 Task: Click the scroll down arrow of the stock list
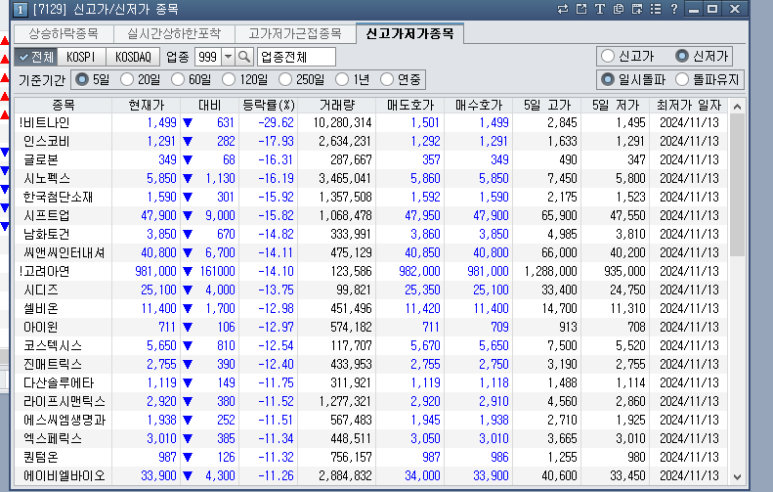coord(737,477)
